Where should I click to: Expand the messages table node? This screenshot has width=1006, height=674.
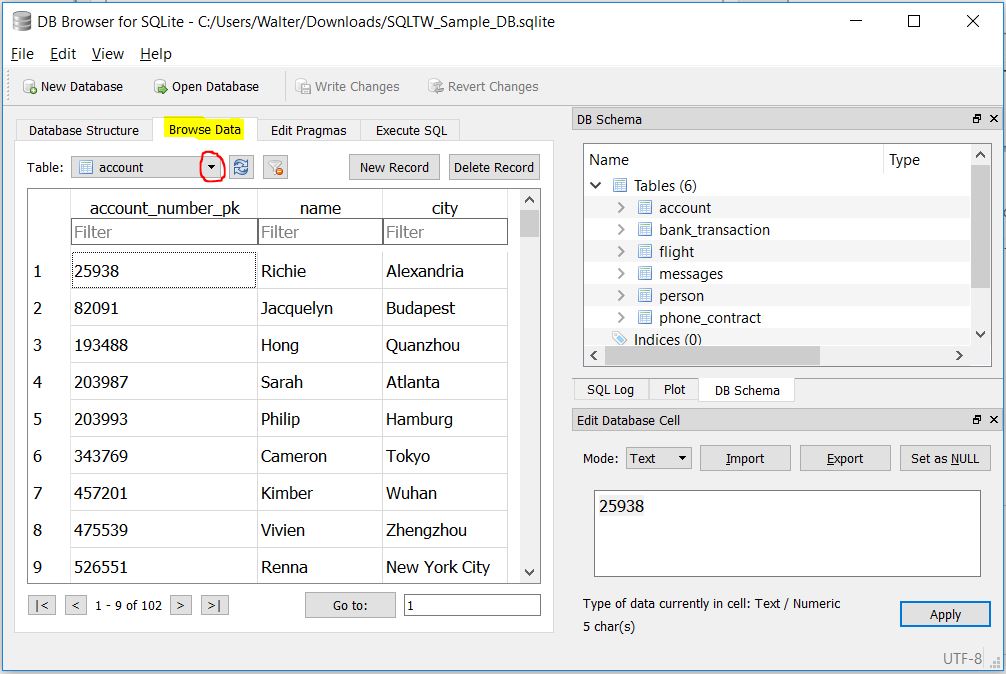point(620,273)
